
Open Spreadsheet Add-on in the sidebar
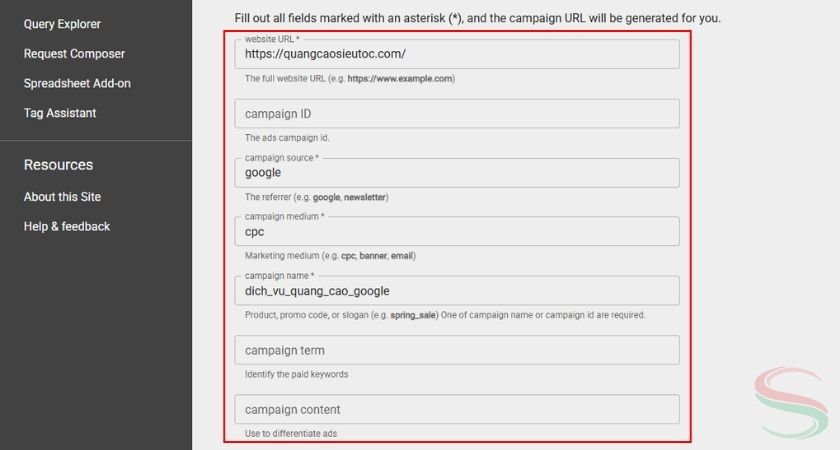77,84
